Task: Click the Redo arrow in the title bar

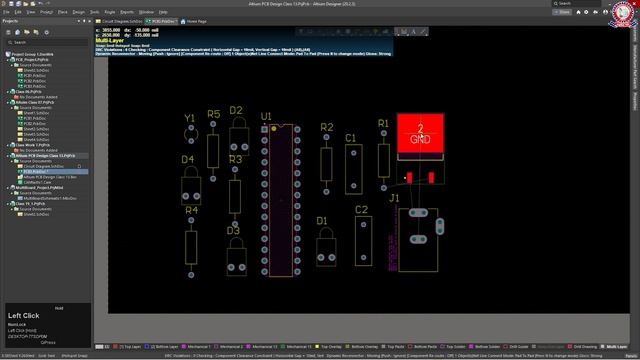Action: coord(48,4)
